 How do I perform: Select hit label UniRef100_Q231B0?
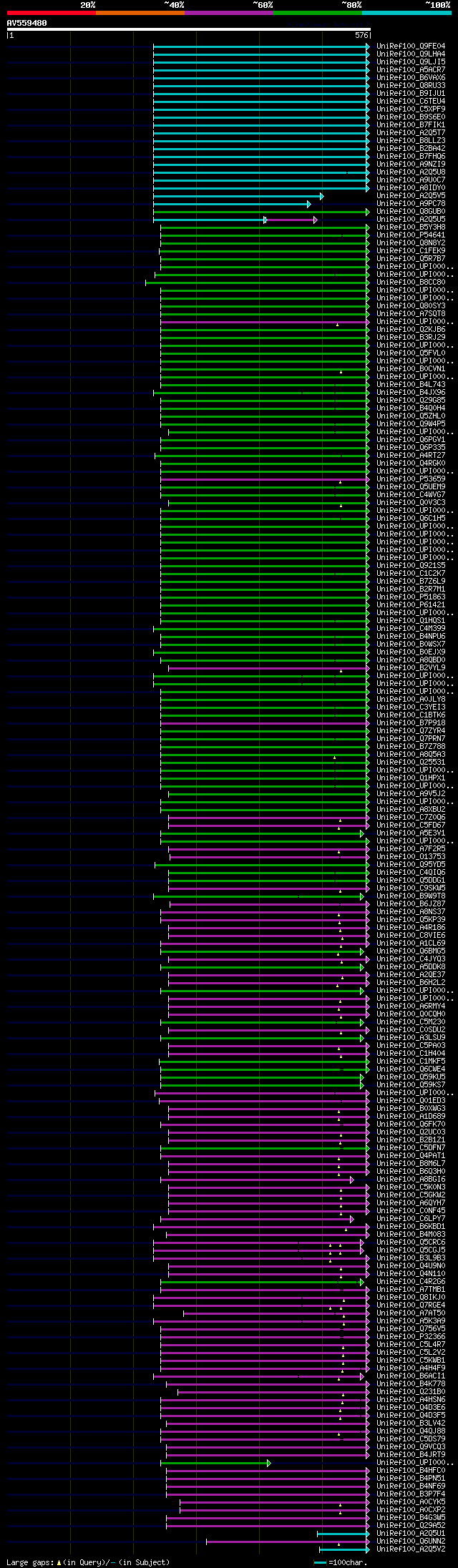[411, 1392]
